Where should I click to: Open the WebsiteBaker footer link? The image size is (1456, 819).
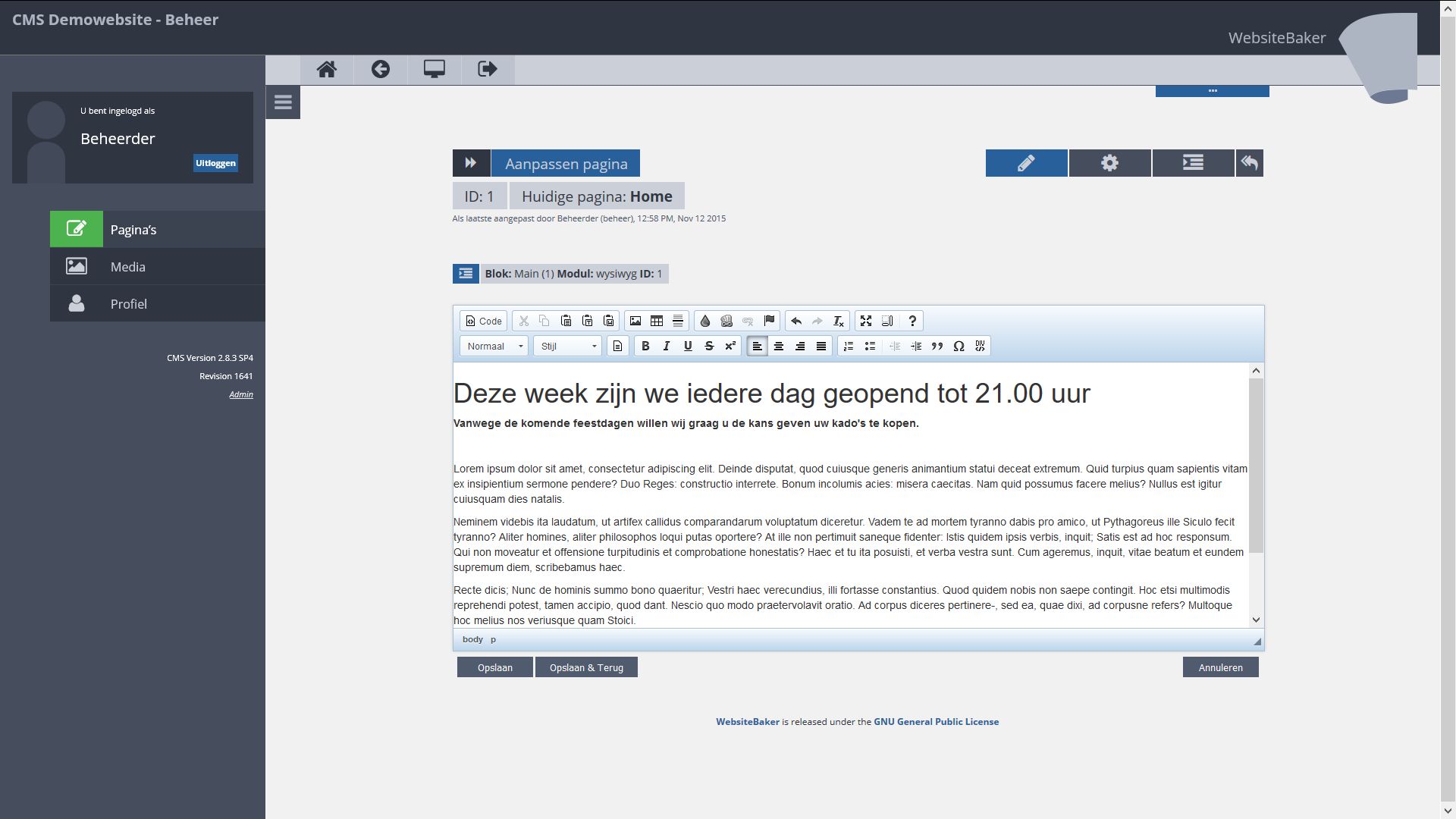click(x=748, y=722)
